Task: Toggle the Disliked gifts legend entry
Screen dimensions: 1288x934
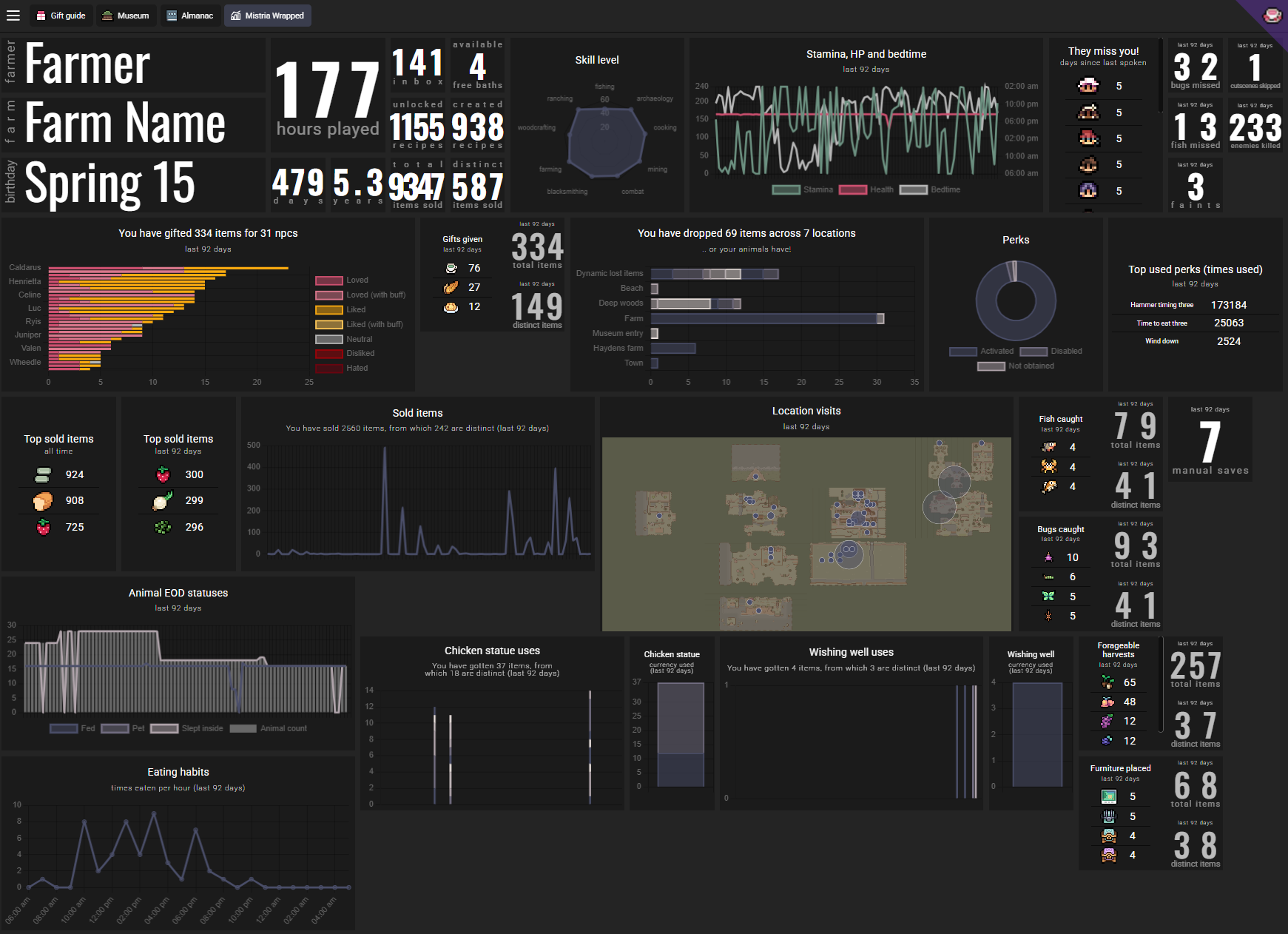Action: (x=345, y=353)
